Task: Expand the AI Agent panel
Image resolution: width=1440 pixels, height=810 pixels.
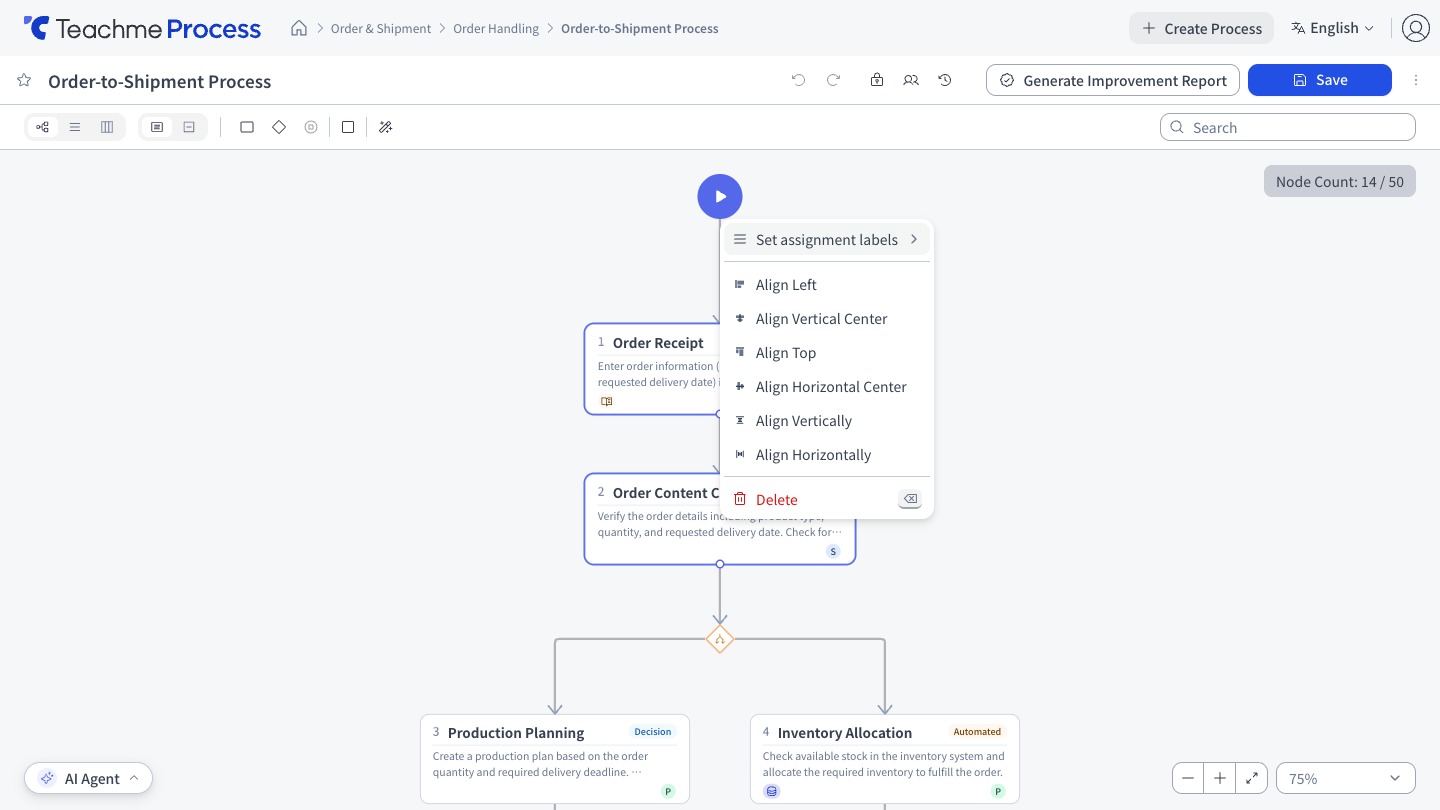Action: 88,778
